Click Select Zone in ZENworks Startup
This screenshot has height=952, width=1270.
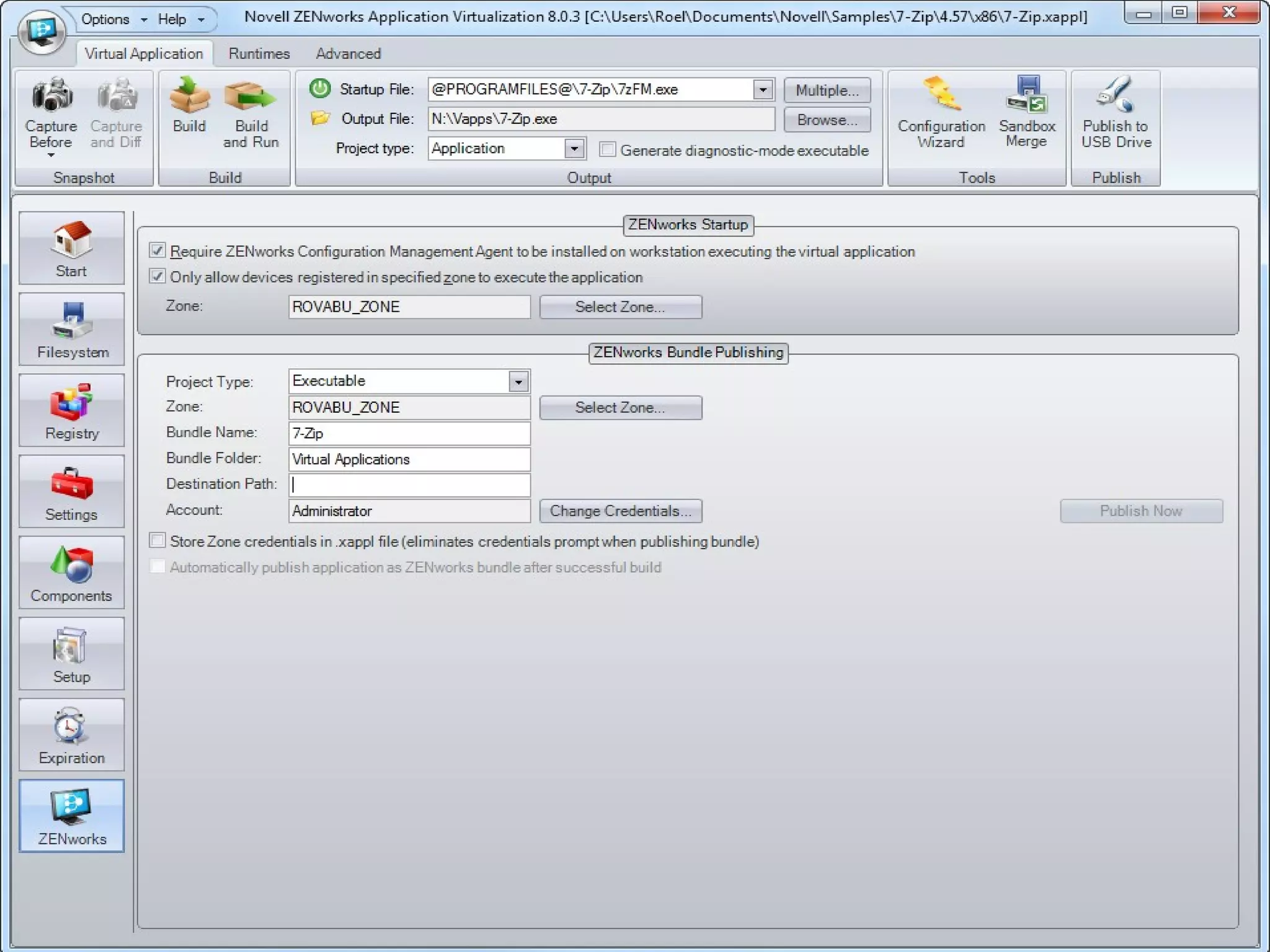620,307
